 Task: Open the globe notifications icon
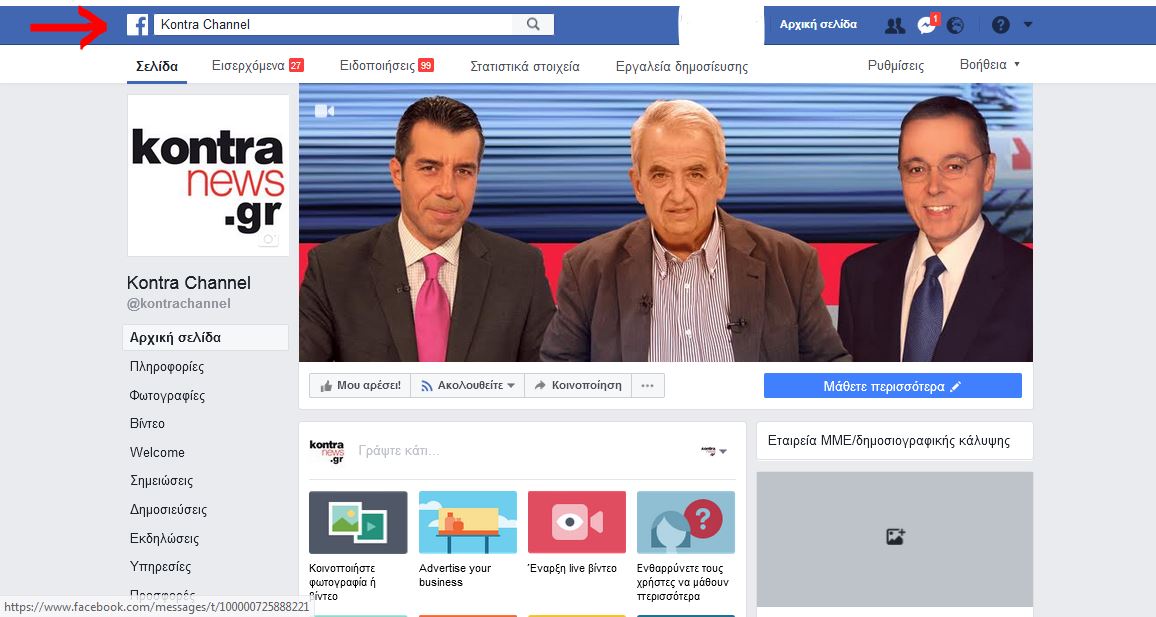[x=955, y=25]
